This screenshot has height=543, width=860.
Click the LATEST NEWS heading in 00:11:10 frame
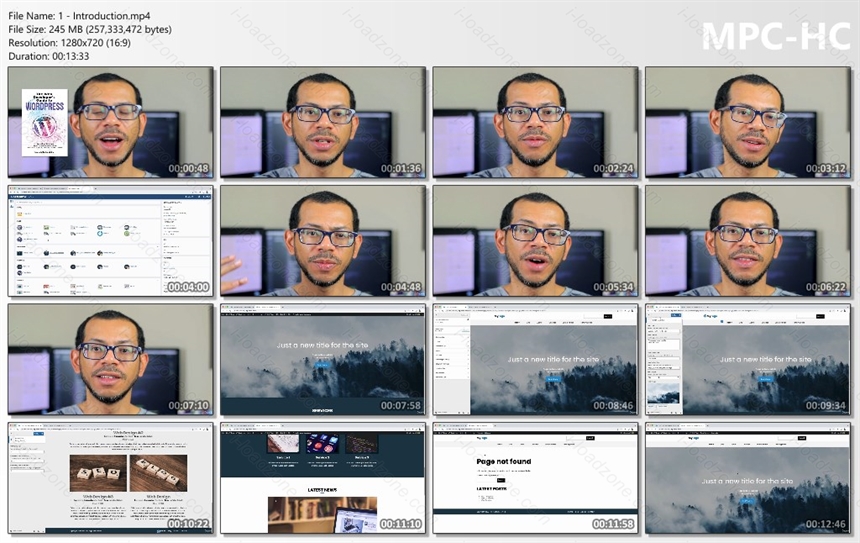click(322, 490)
